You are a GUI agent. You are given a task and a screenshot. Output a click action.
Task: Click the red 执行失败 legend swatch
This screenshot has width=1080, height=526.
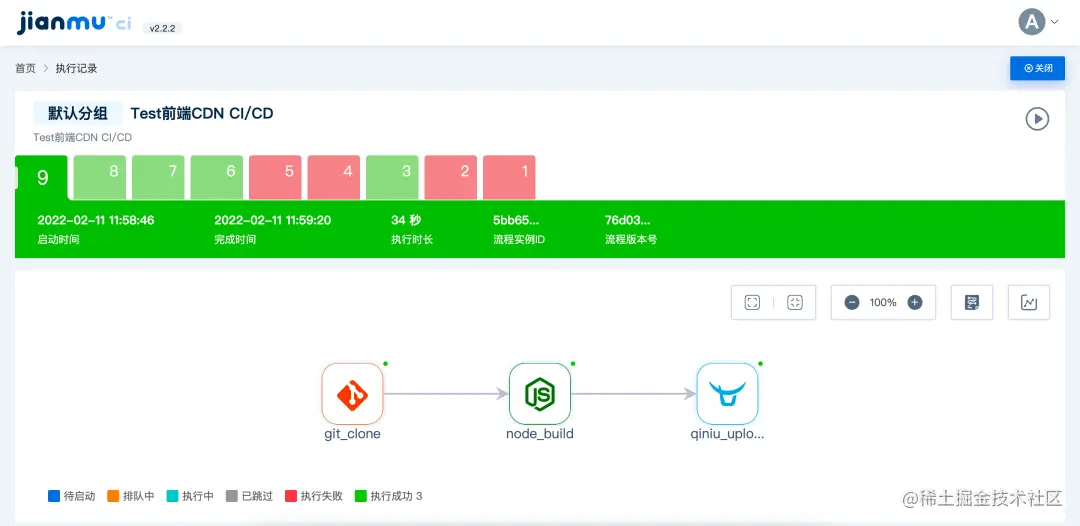(291, 496)
